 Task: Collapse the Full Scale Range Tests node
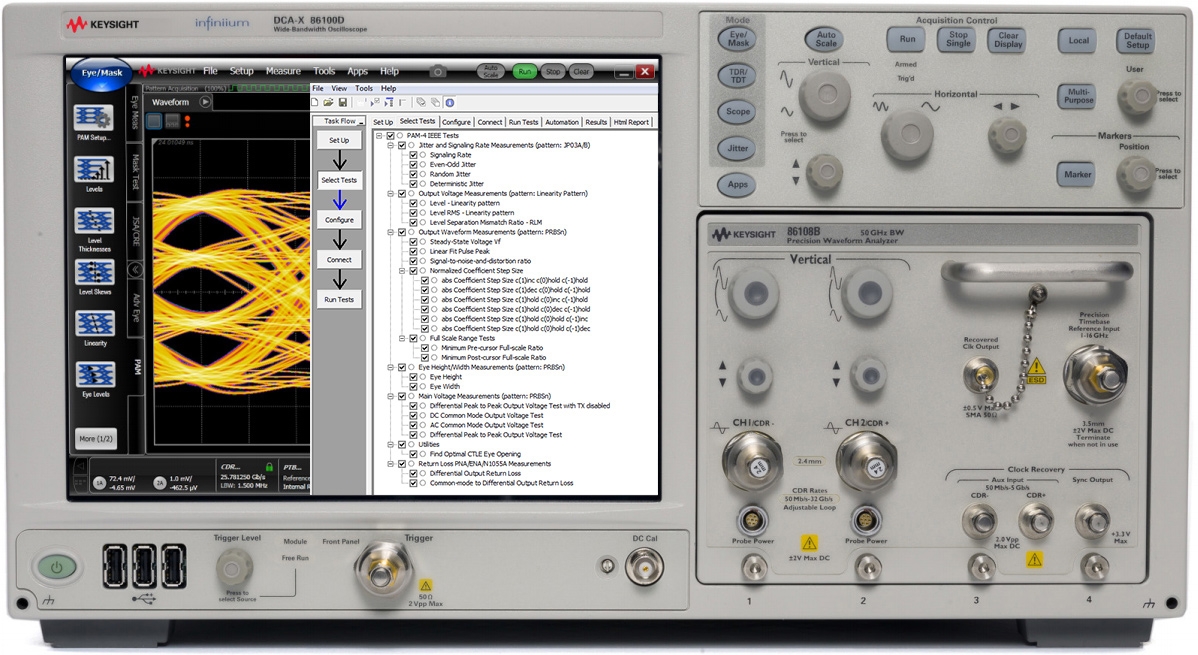403,338
